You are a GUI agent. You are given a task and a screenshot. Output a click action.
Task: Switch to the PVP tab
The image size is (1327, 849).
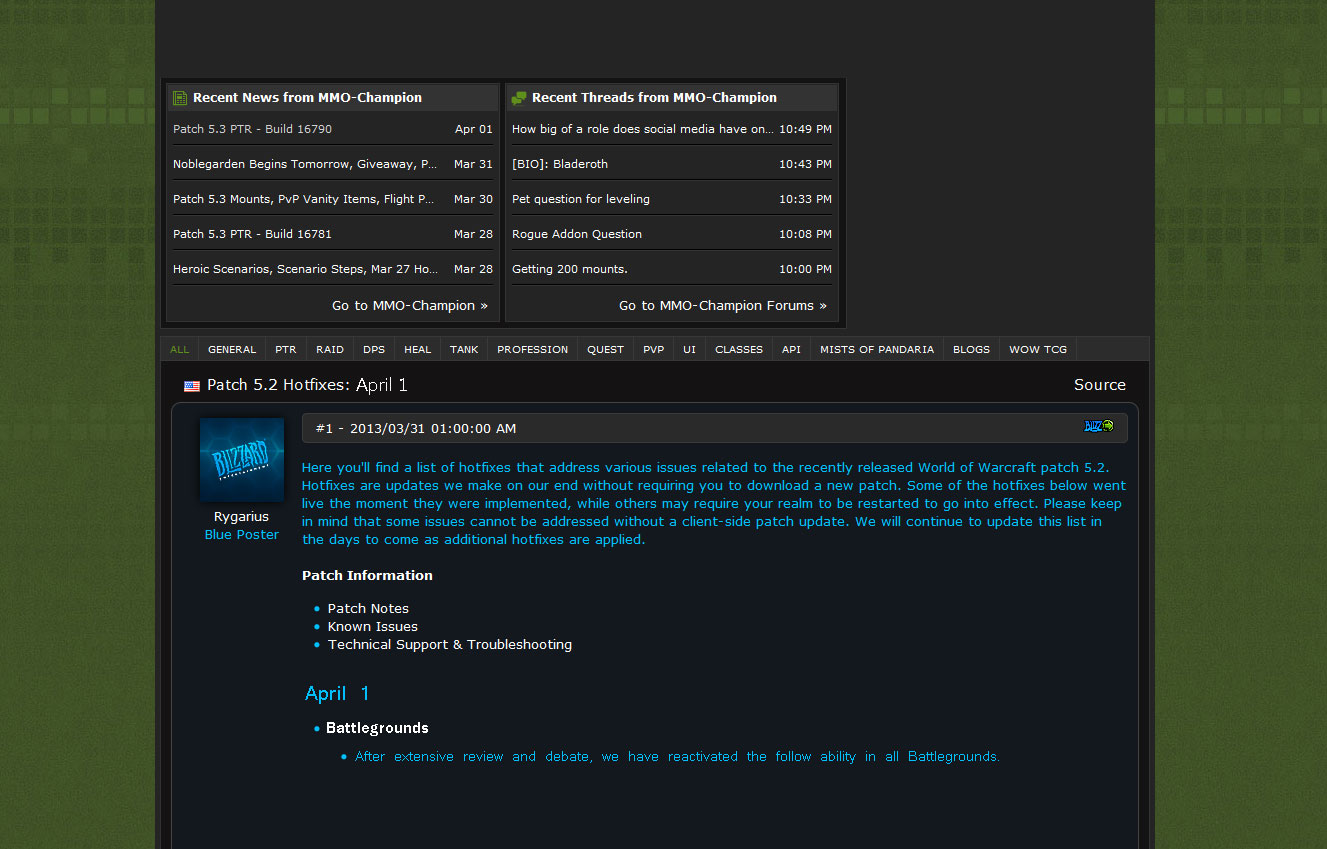pyautogui.click(x=654, y=350)
